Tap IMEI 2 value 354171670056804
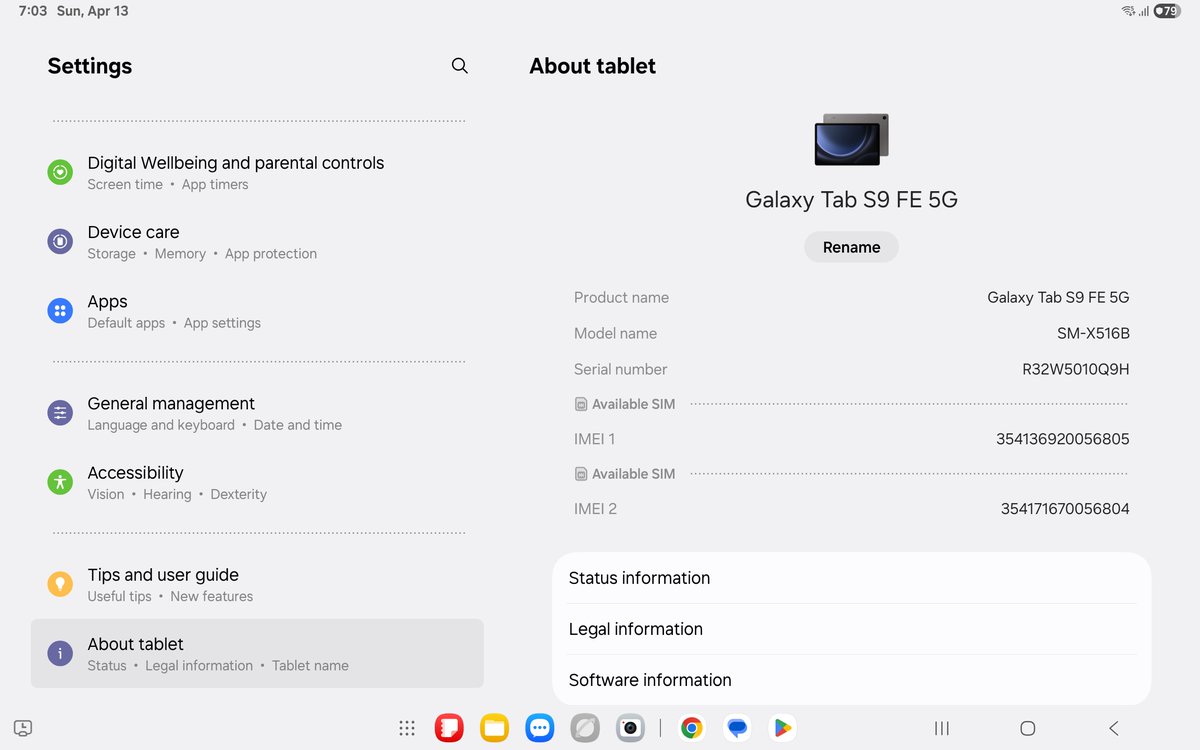This screenshot has height=750, width=1200. pos(1065,509)
